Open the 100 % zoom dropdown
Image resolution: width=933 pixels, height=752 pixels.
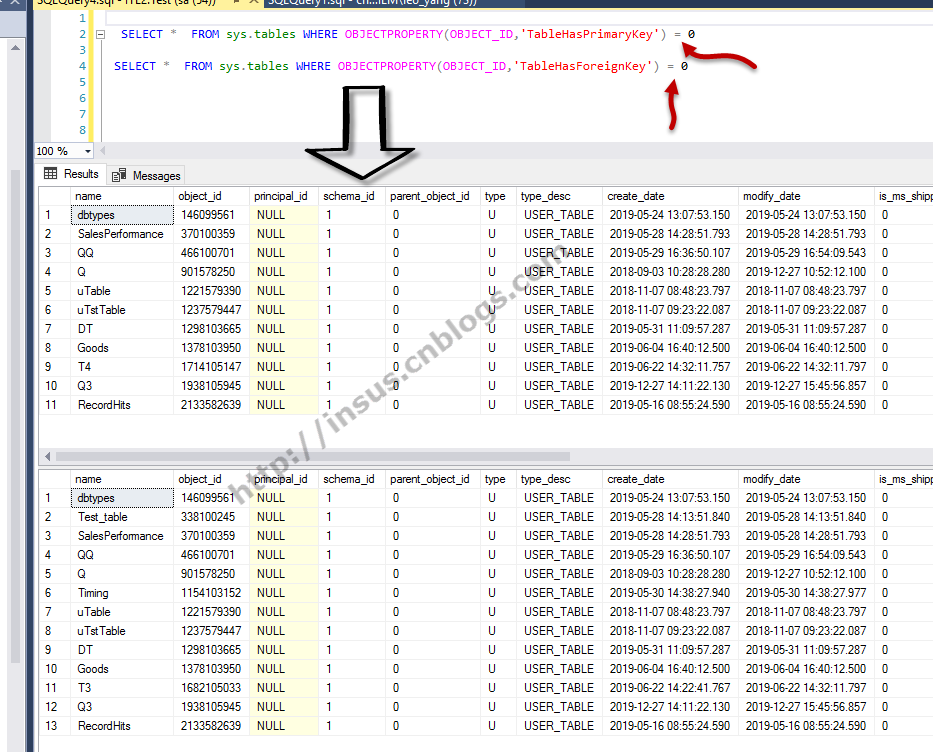coord(88,151)
